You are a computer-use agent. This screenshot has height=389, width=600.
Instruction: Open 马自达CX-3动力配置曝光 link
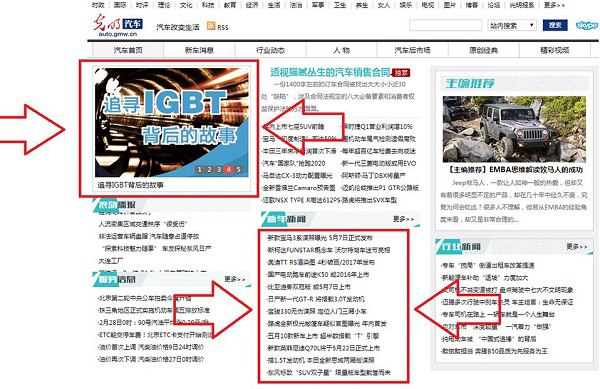tap(297, 176)
